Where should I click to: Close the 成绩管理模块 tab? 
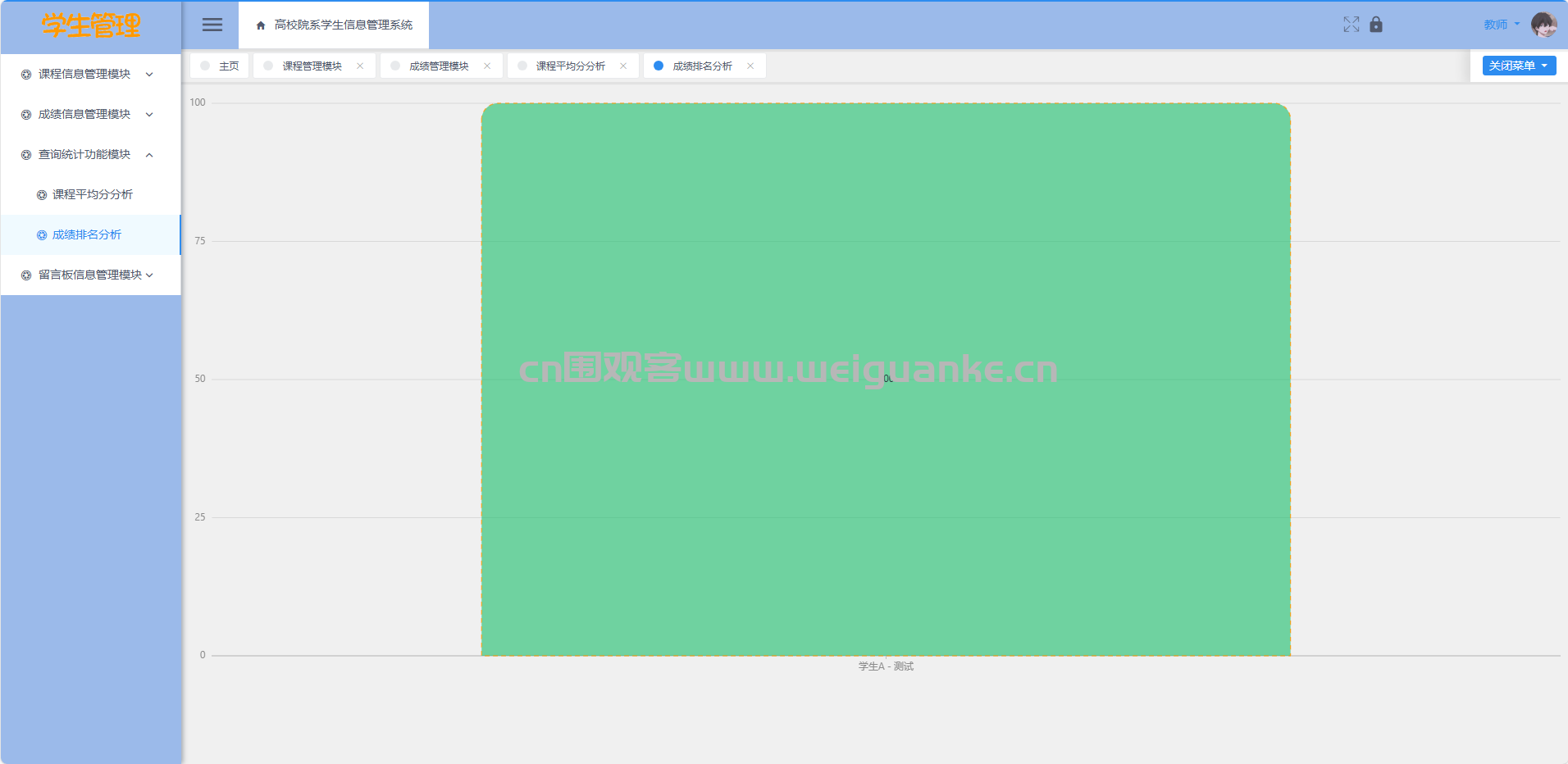click(487, 66)
